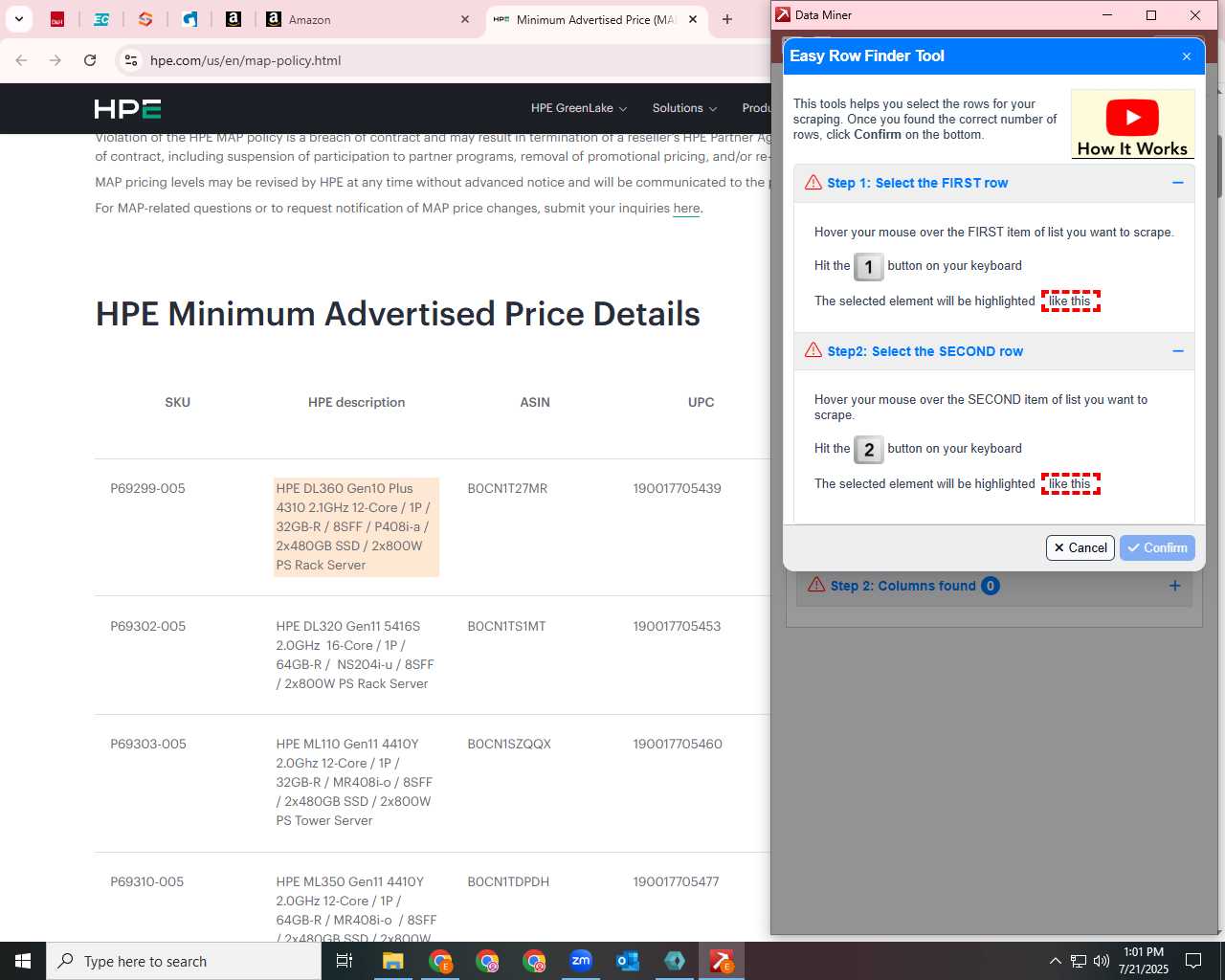
Task: Select ASIN cell B0CN1TDPDH
Action: pyautogui.click(x=508, y=881)
